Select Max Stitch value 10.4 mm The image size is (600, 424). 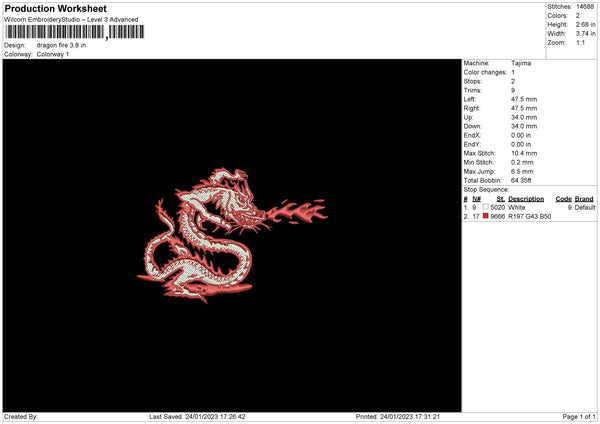pos(524,153)
